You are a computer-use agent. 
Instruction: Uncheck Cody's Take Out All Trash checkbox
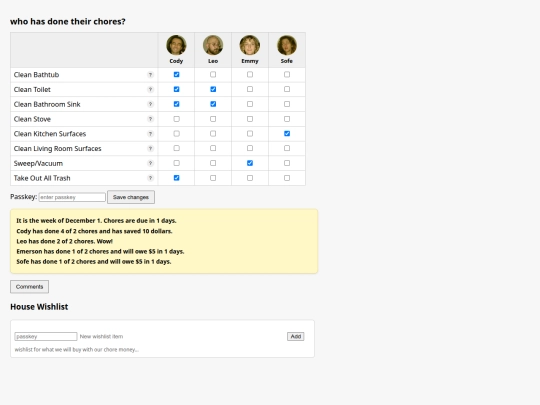[x=176, y=178]
